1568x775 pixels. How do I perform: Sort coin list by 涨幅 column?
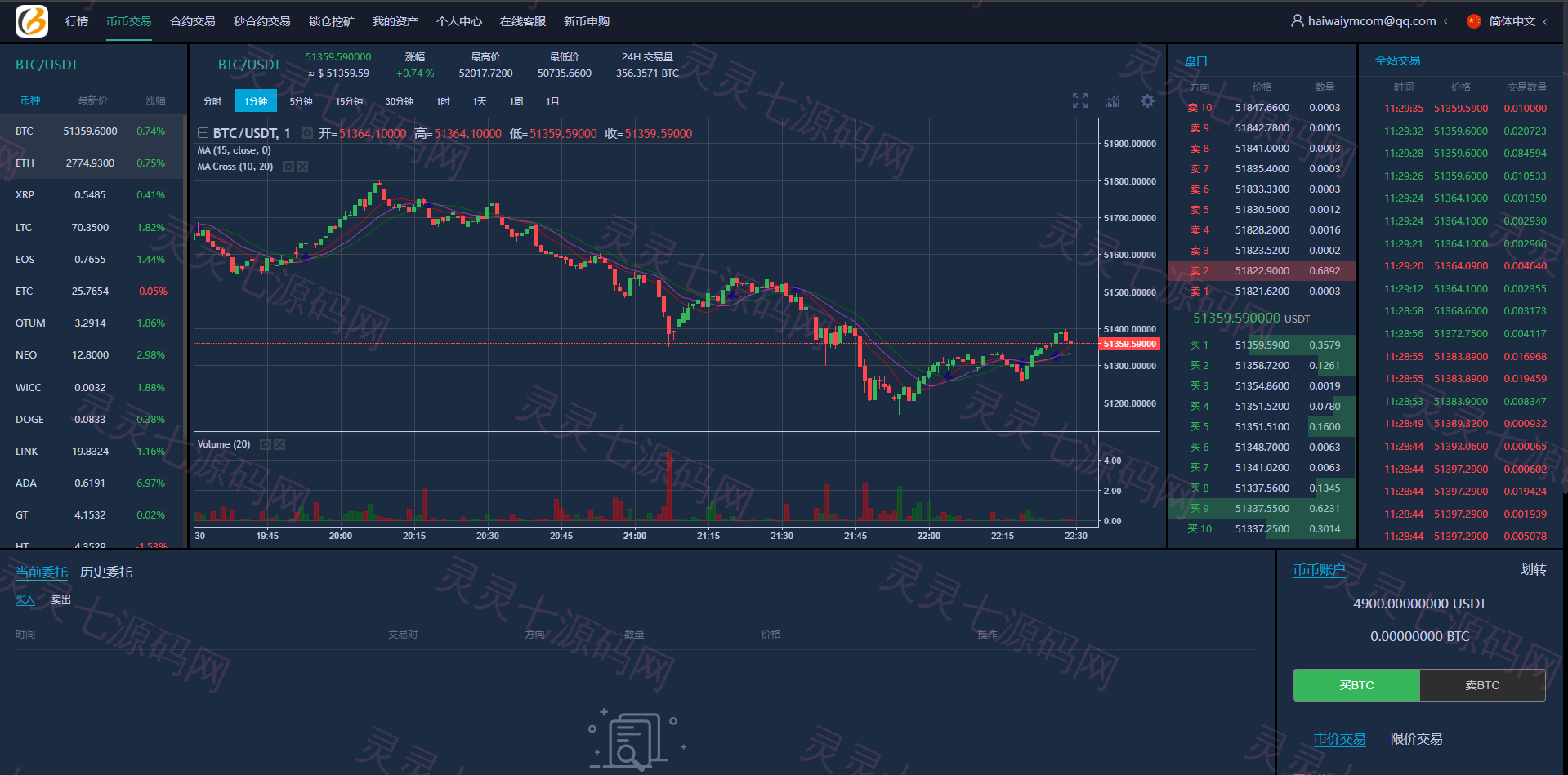[155, 100]
